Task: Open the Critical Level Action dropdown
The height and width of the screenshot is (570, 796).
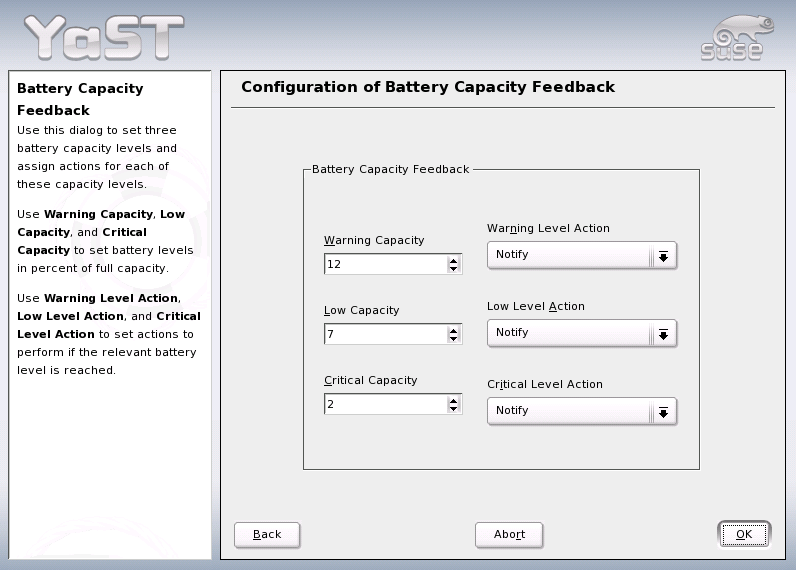Action: click(582, 411)
